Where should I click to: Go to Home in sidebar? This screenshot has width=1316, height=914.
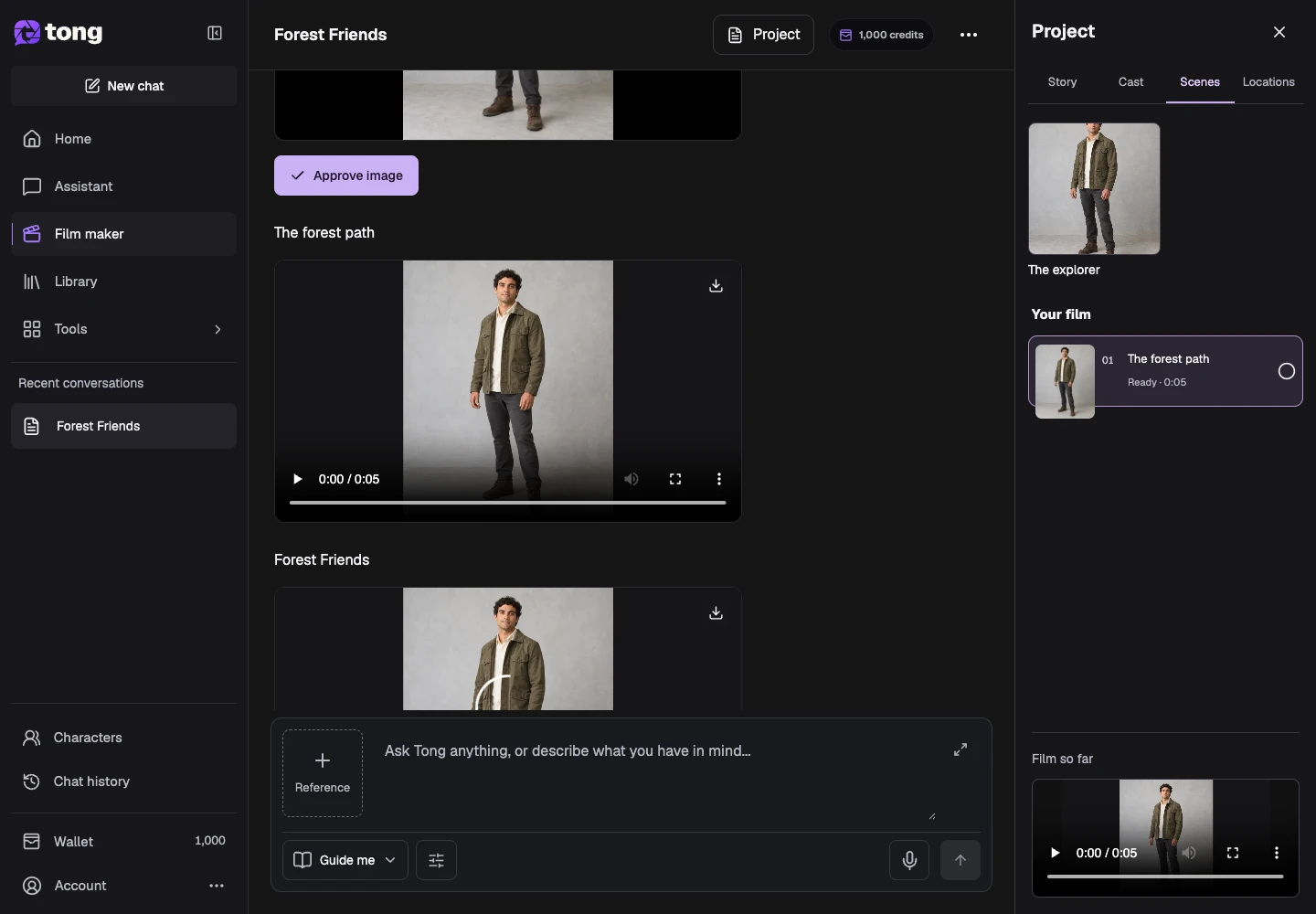pos(123,139)
